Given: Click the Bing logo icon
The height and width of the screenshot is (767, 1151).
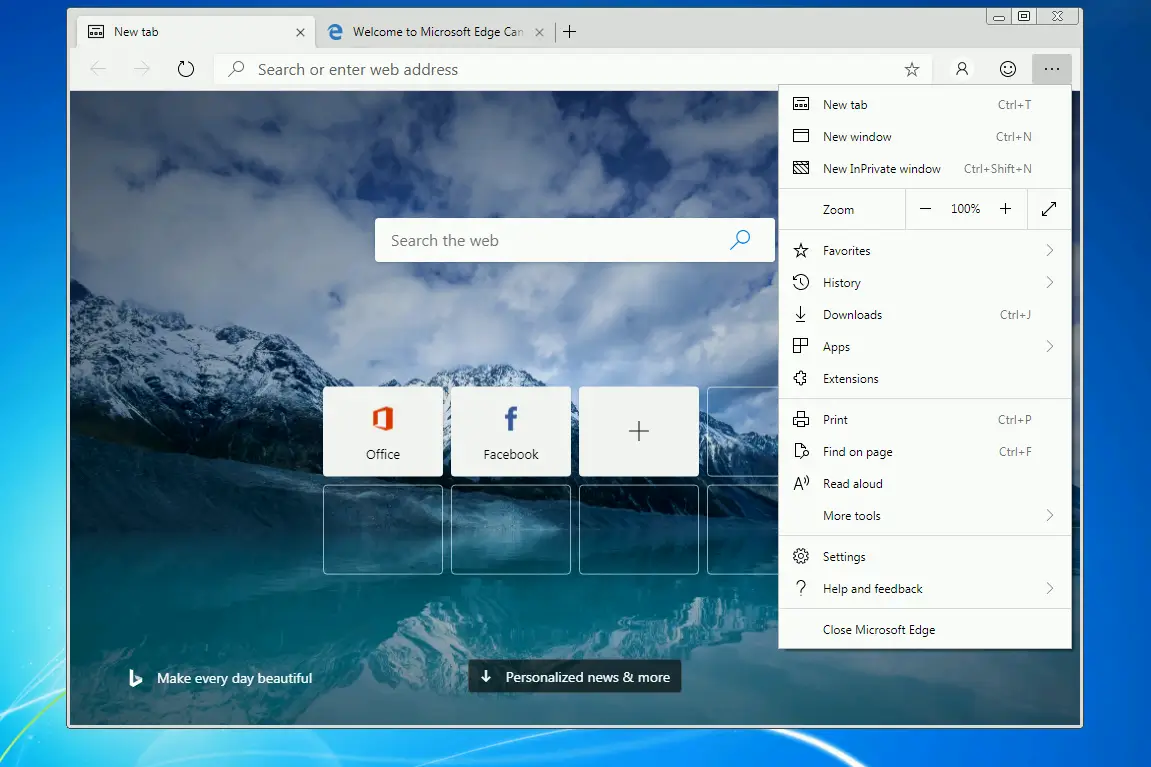Looking at the screenshot, I should (135, 678).
